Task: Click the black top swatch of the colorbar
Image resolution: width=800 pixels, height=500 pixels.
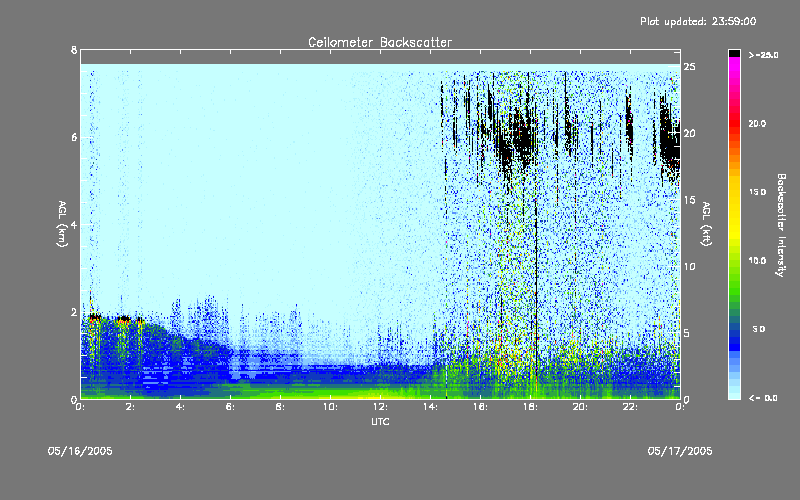Action: coord(734,53)
